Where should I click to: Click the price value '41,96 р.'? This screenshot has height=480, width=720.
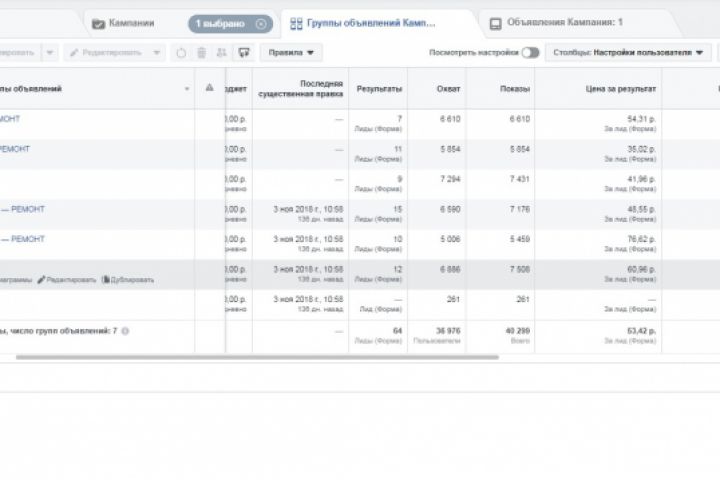641,179
